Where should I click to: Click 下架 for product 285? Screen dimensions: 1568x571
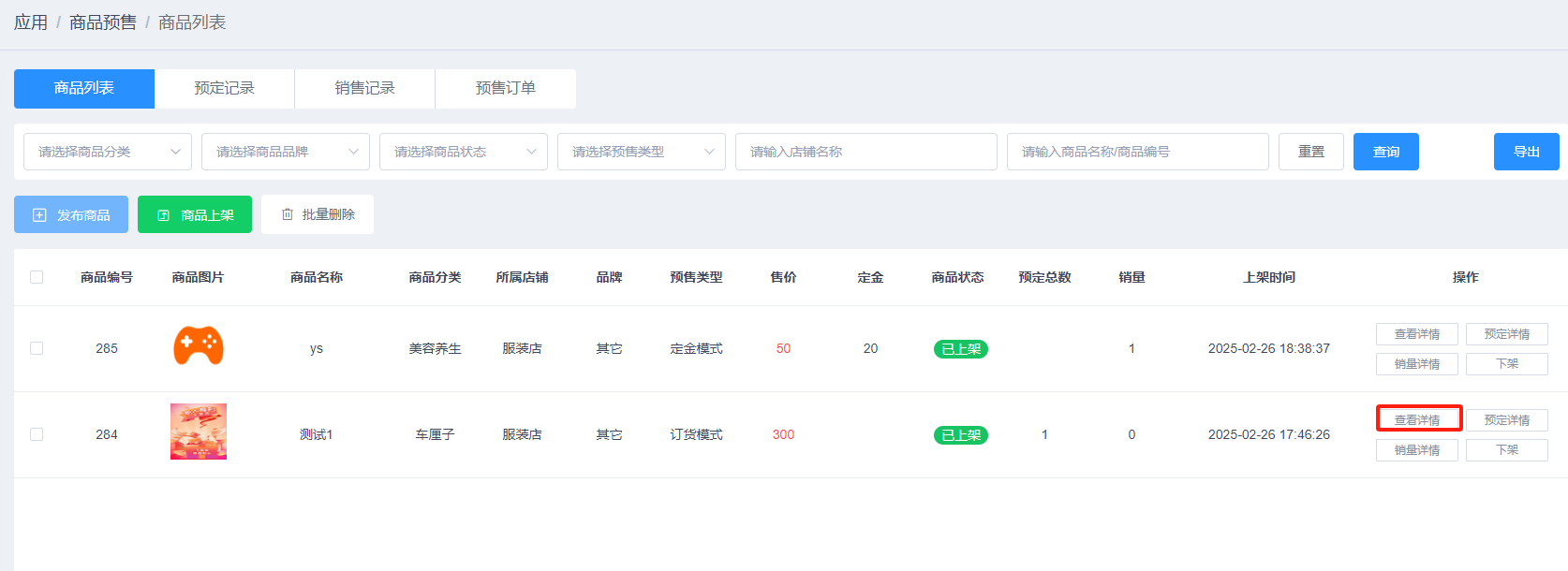pos(1506,364)
